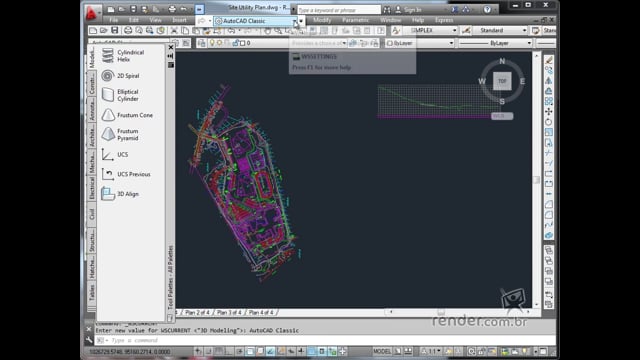Select the Elliptical Cylinder tool
The width and height of the screenshot is (640, 360).
122,95
